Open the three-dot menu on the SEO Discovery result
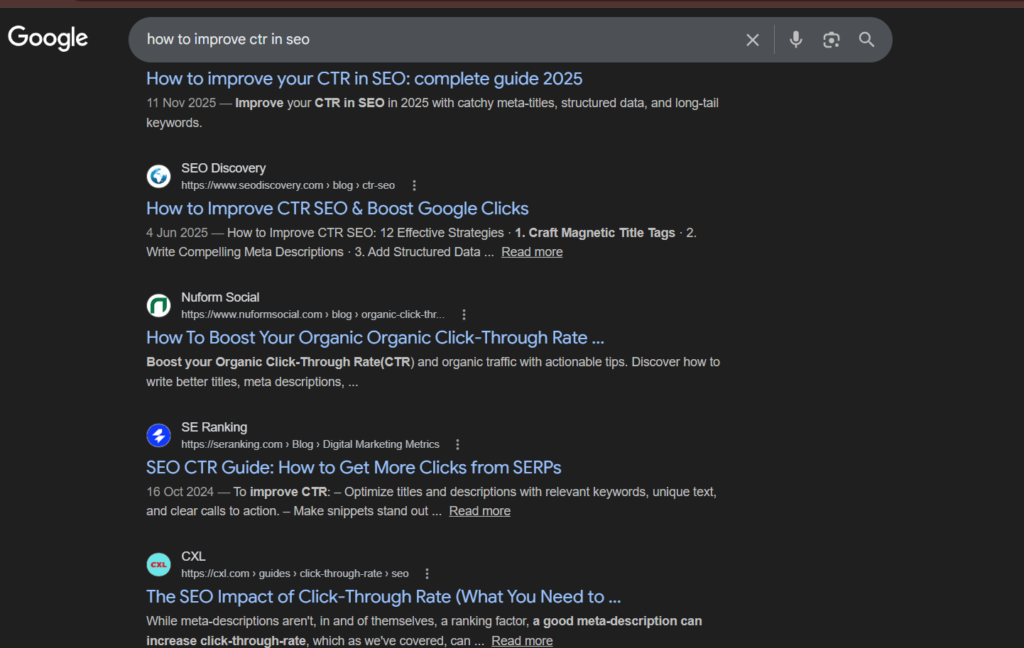The image size is (1024, 648). click(413, 184)
